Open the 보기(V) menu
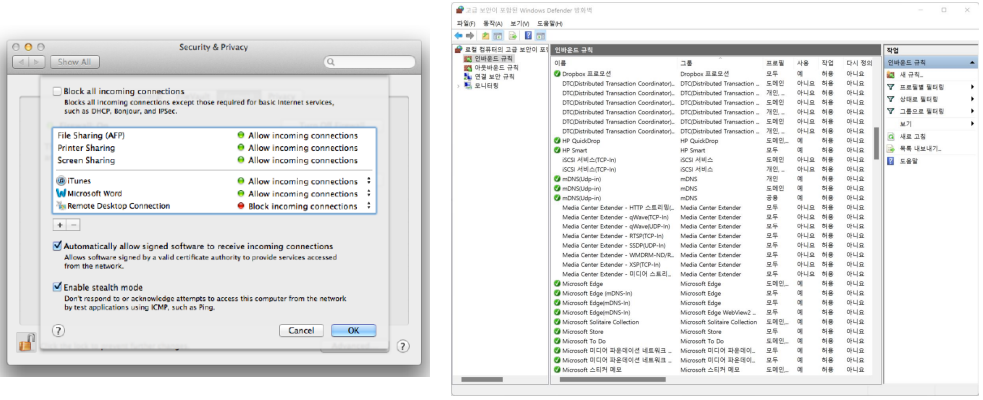 [x=520, y=23]
